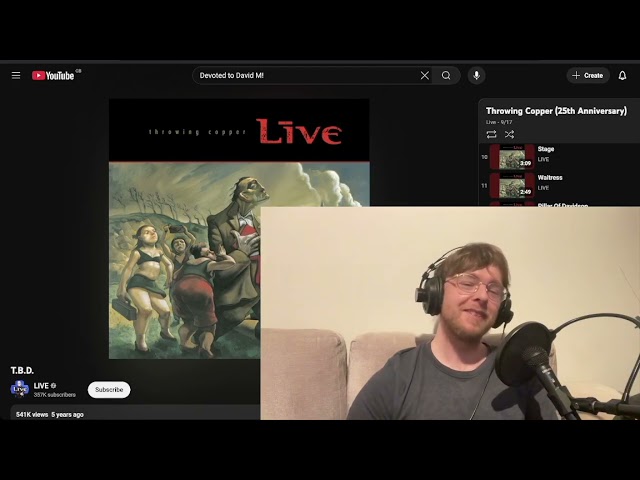
Task: Click the Throwing Copper album art video
Action: point(239,229)
